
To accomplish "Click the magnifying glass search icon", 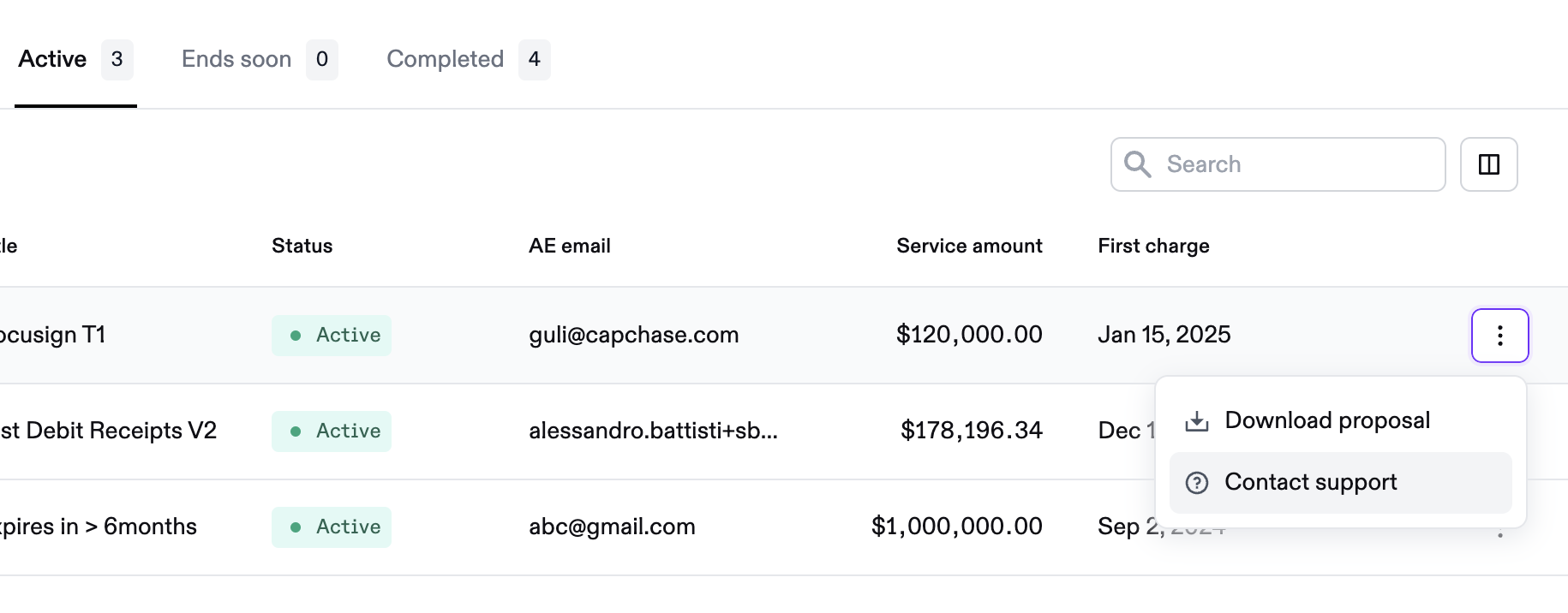I will click(x=1138, y=164).
